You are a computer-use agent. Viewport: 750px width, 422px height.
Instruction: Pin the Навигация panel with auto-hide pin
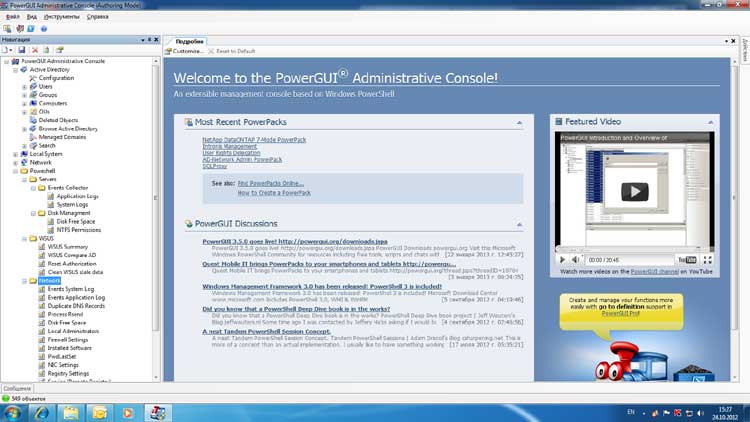click(x=149, y=40)
